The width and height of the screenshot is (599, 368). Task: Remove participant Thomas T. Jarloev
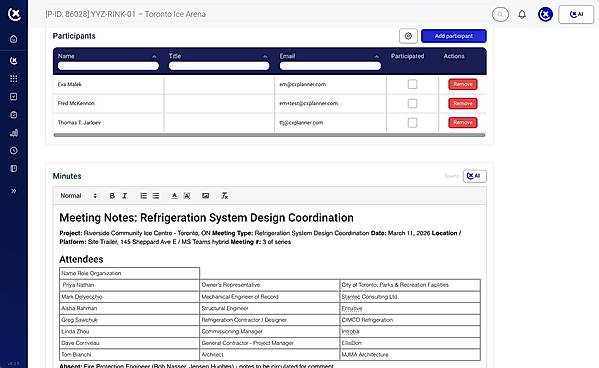point(463,123)
